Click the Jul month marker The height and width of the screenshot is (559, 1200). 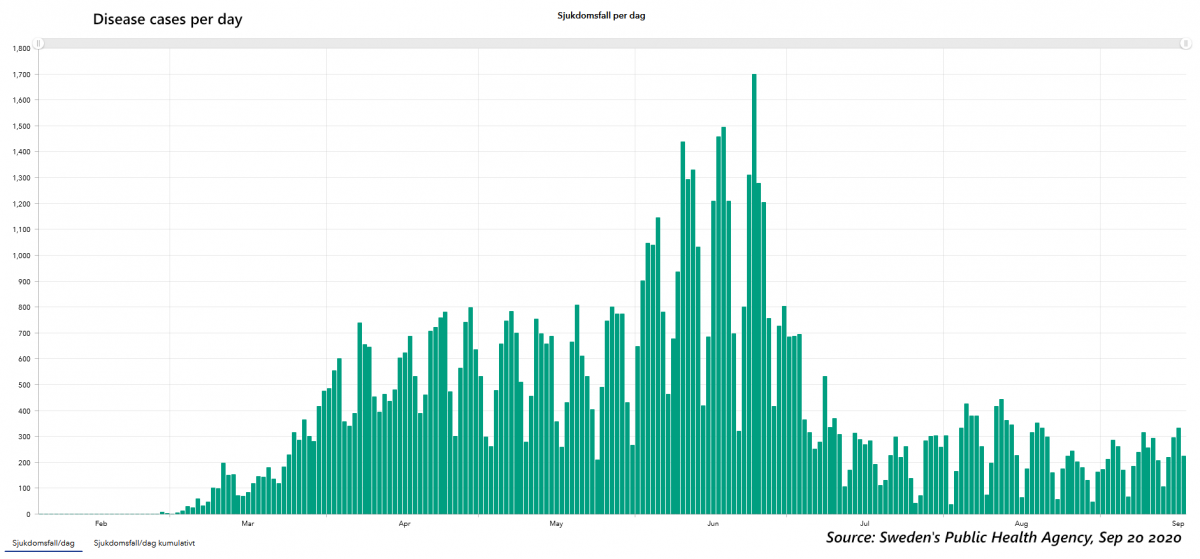[864, 523]
